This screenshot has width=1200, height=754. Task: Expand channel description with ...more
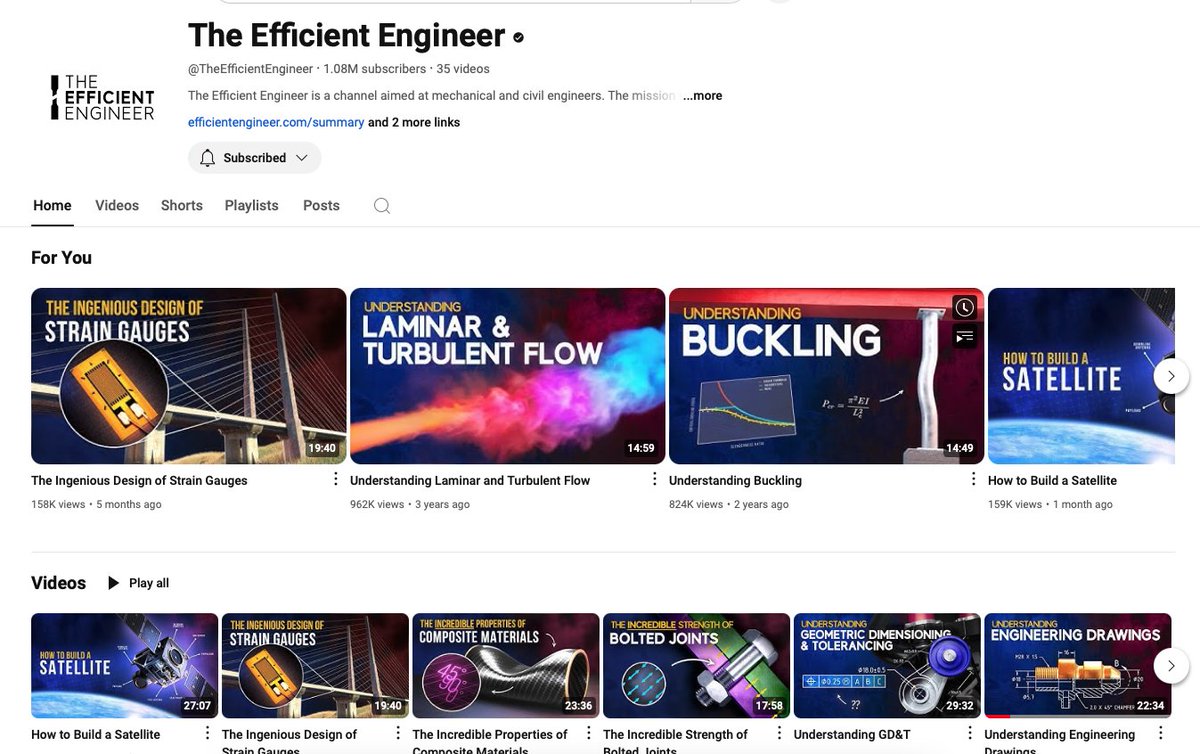pyautogui.click(x=702, y=96)
